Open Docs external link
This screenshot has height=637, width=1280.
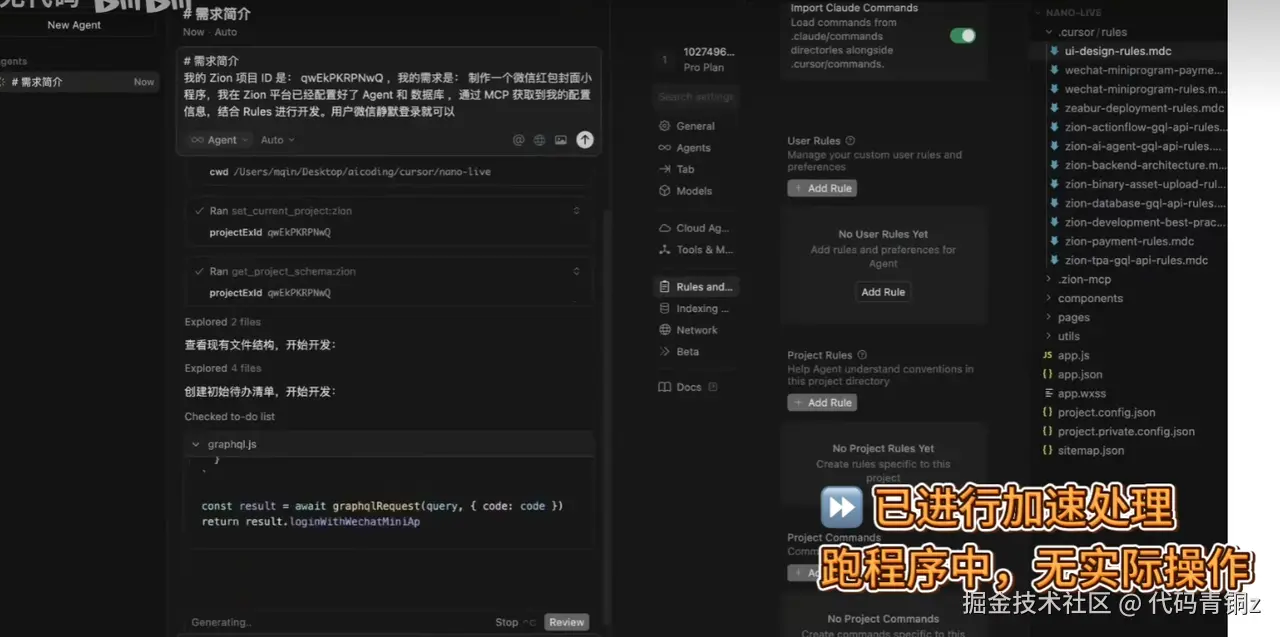tap(689, 387)
